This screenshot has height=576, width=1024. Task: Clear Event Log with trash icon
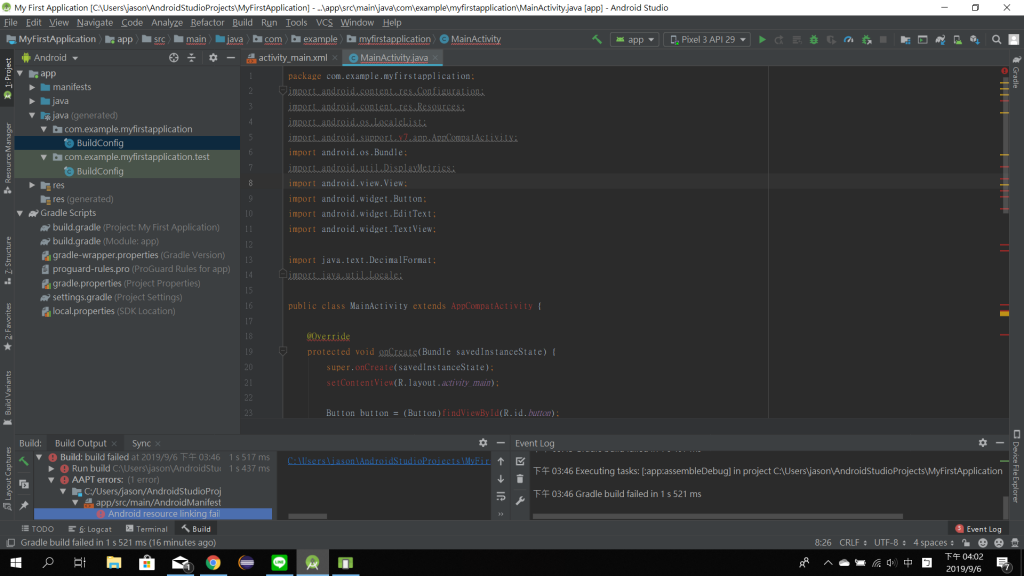click(x=520, y=479)
